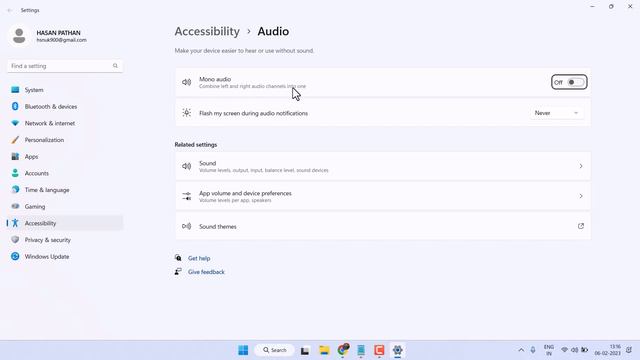Click the user email address text

(x=61, y=40)
